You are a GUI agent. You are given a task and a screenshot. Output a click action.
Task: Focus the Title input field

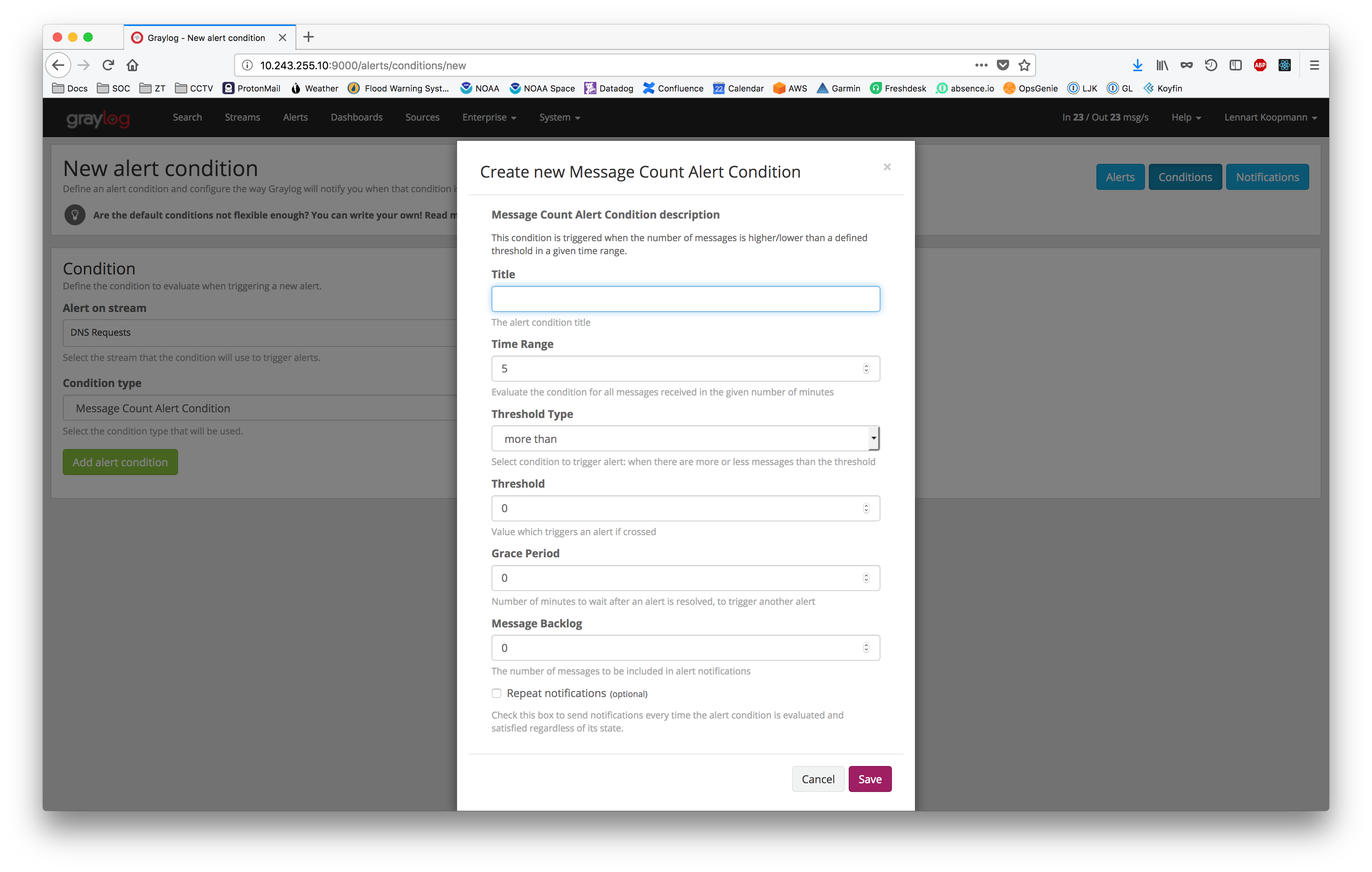[686, 299]
